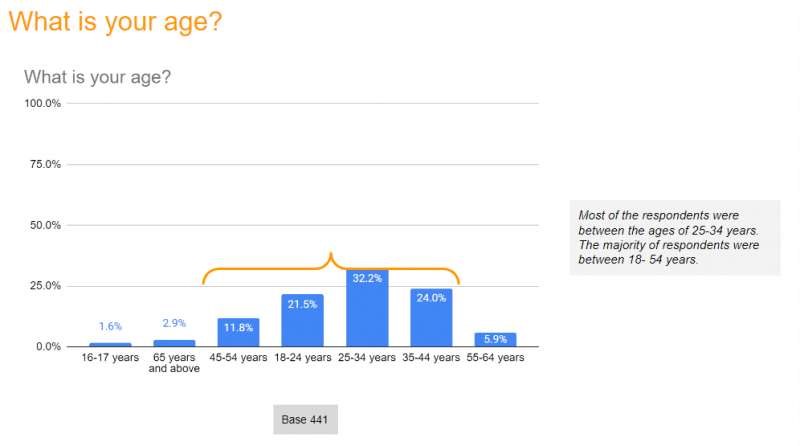The image size is (800, 446).
Task: Click the 55-64 years bar
Action: (x=495, y=339)
